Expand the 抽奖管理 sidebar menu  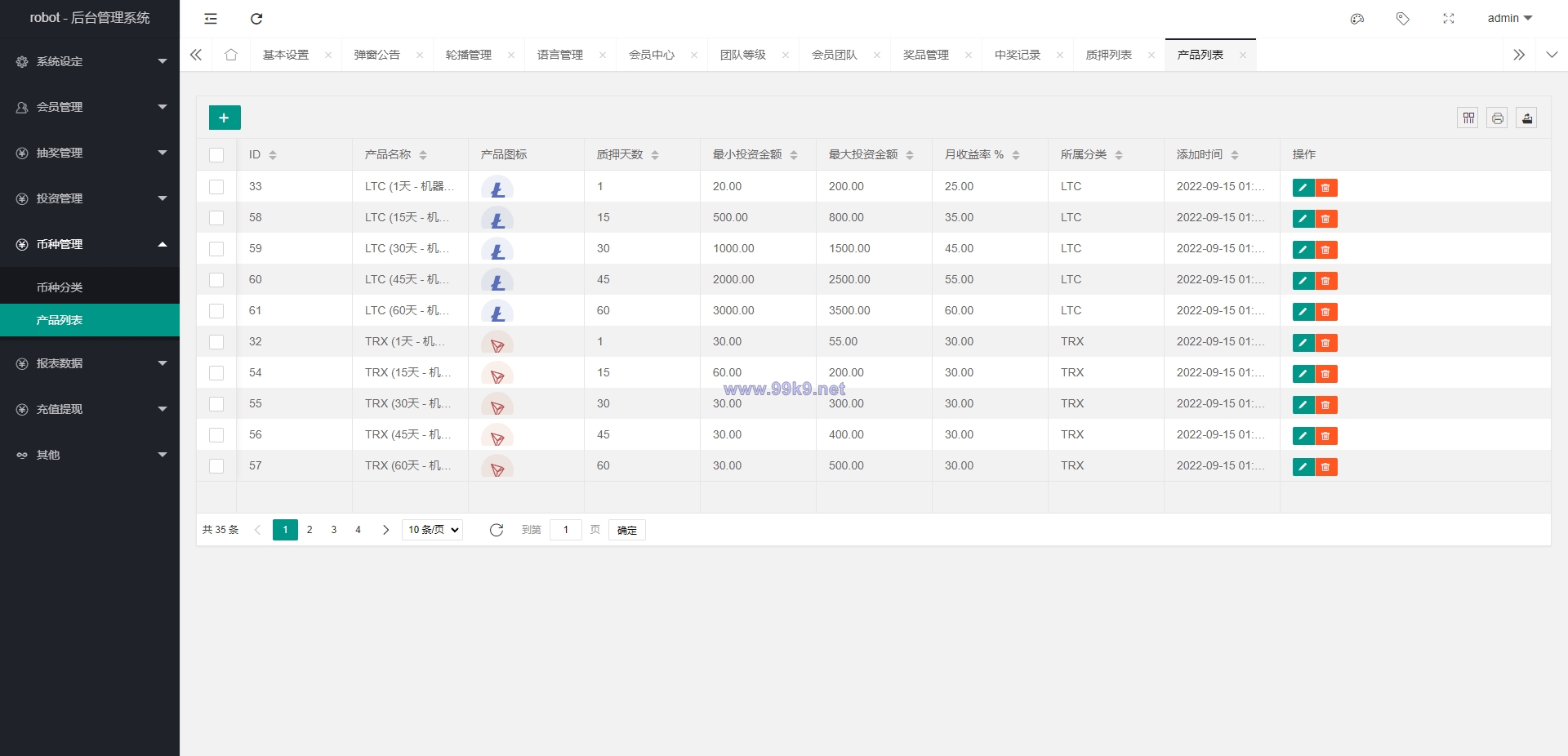pyautogui.click(x=90, y=153)
